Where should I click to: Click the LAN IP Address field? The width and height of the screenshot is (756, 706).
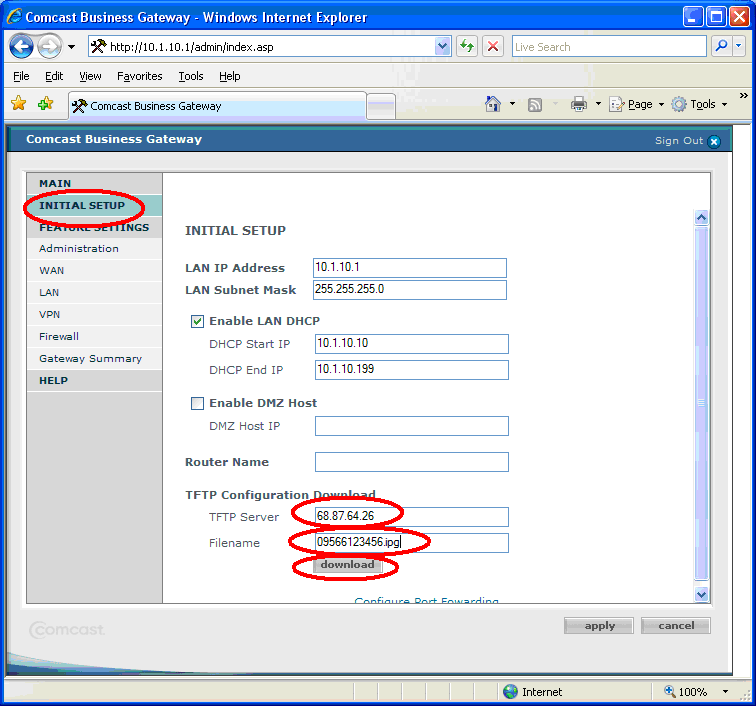click(410, 268)
